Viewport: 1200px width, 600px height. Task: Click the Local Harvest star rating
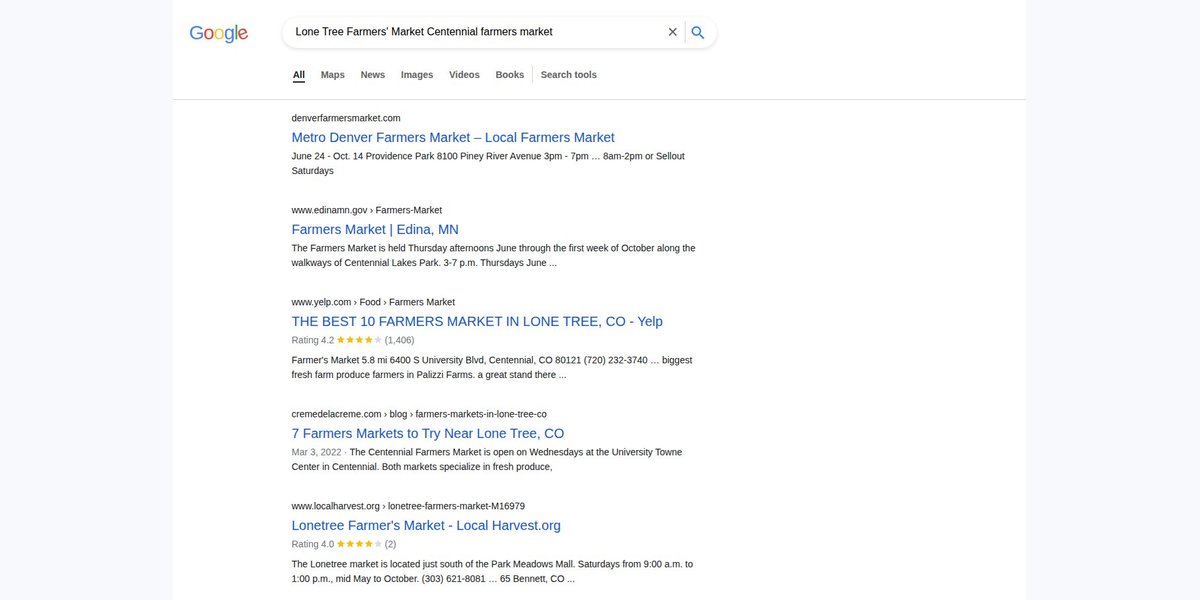click(359, 544)
